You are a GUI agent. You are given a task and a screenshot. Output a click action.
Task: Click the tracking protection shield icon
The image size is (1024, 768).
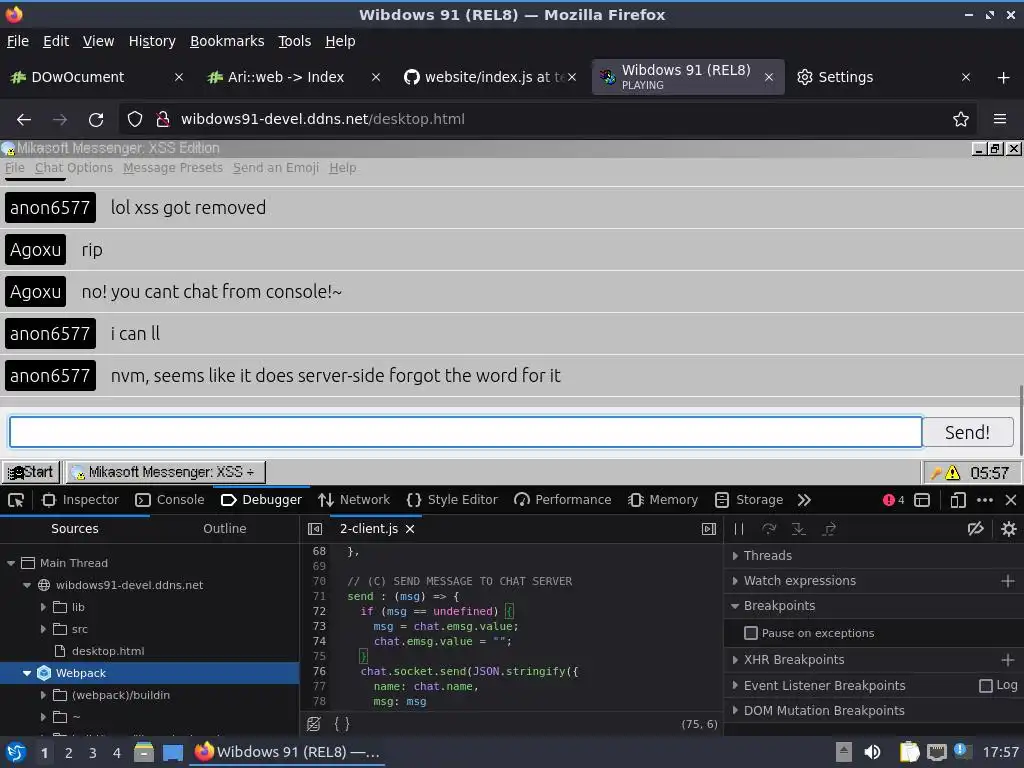135,120
